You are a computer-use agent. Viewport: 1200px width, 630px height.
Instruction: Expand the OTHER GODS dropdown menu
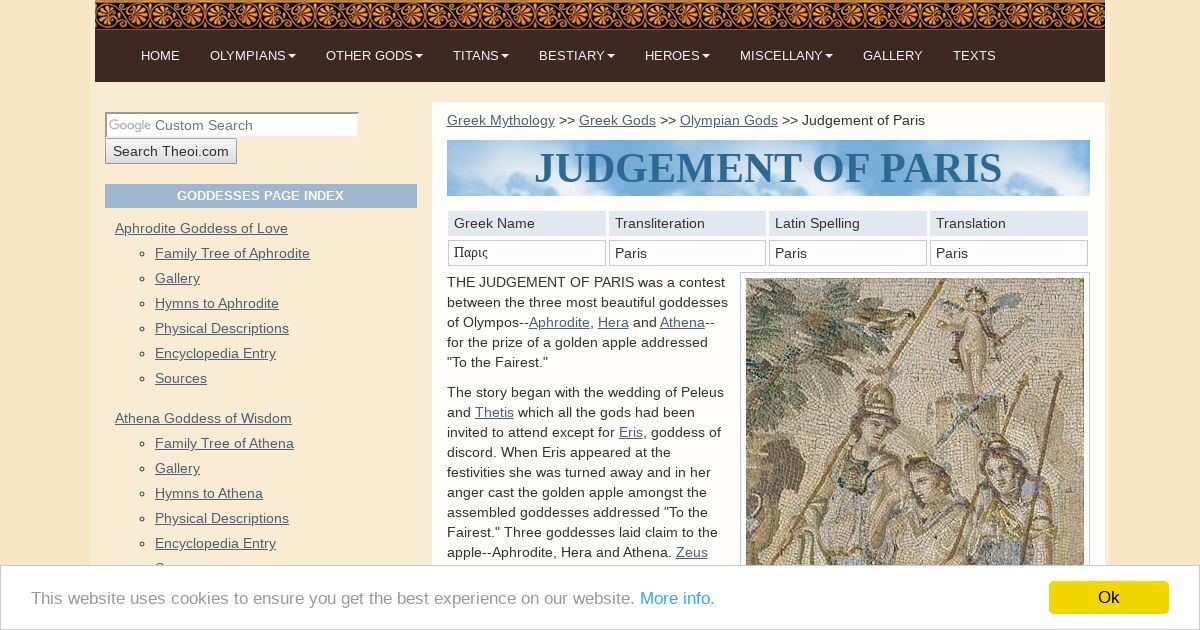[374, 56]
